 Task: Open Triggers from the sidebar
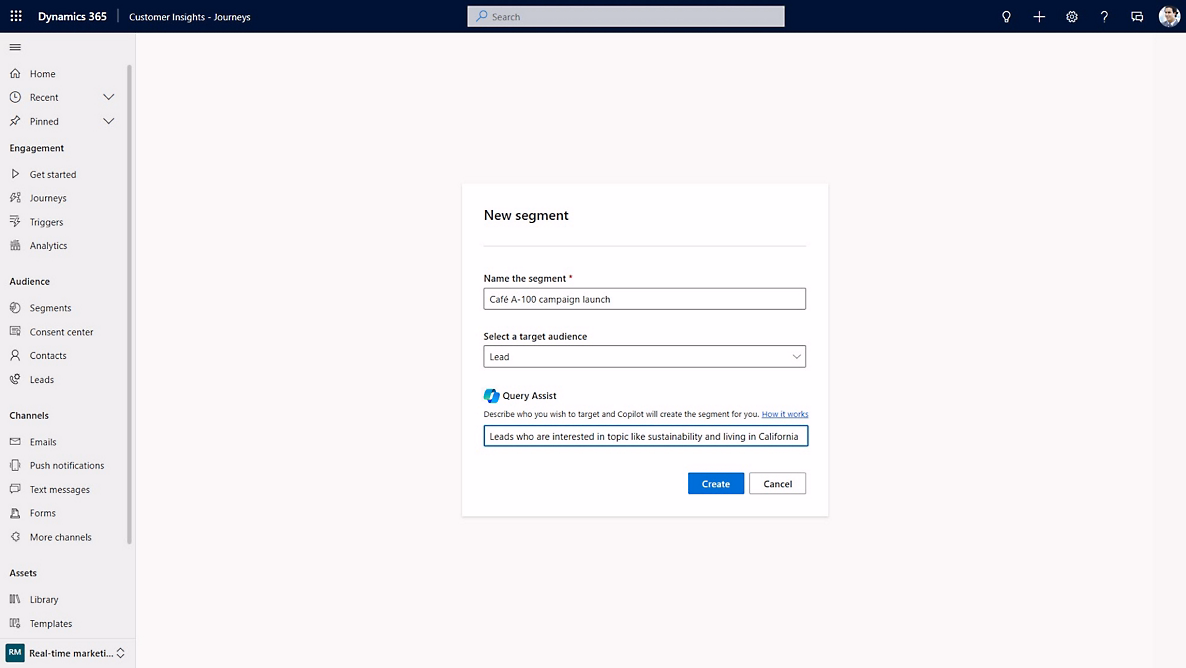pos(17,221)
